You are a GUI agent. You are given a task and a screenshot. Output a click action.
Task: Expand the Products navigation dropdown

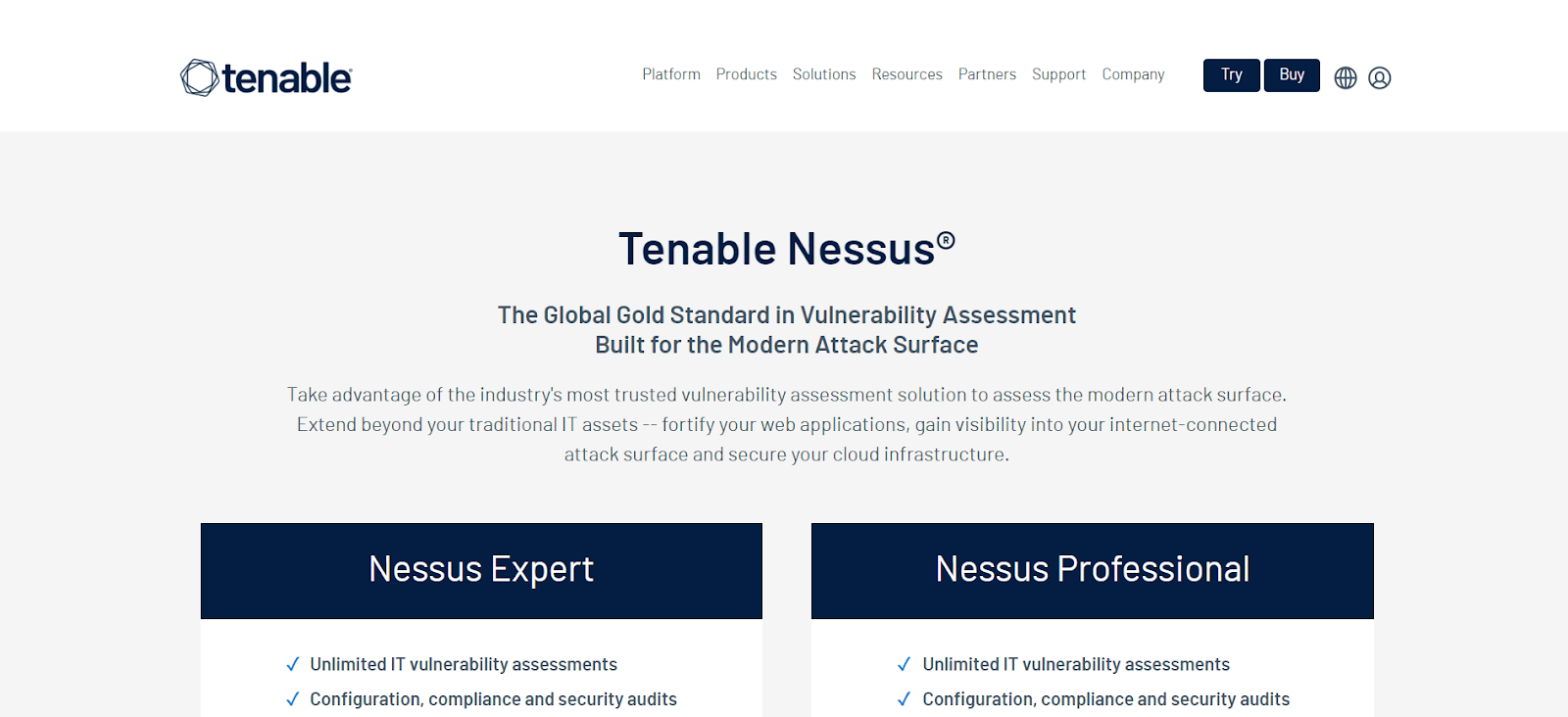[746, 74]
